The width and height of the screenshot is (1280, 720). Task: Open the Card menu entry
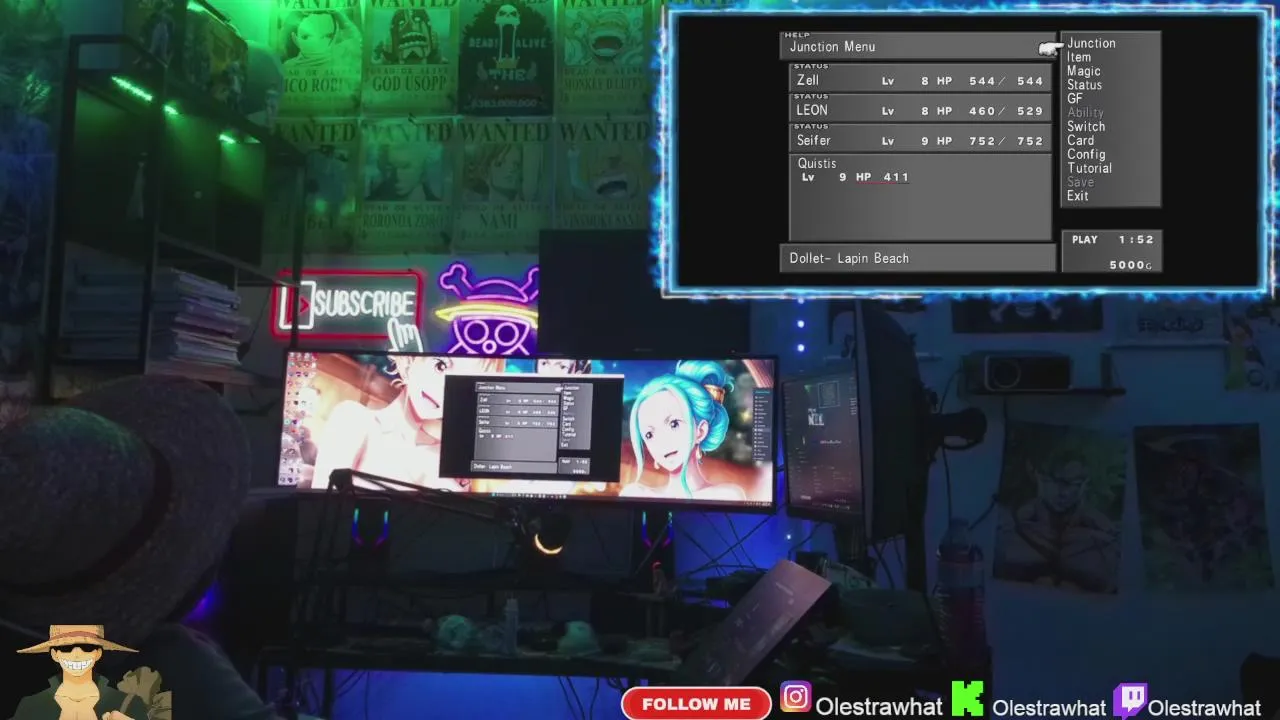[x=1081, y=141]
